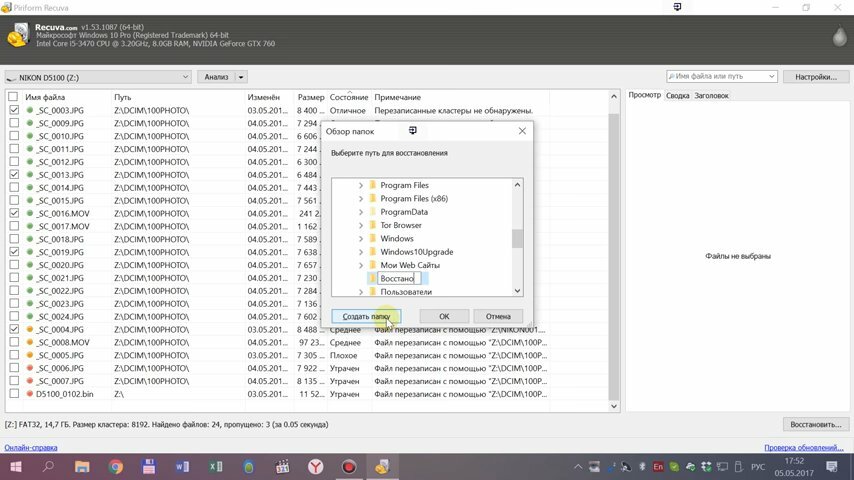Check the _SC_0008.MOV checkbox
This screenshot has height=480, width=854.
pos(14,343)
